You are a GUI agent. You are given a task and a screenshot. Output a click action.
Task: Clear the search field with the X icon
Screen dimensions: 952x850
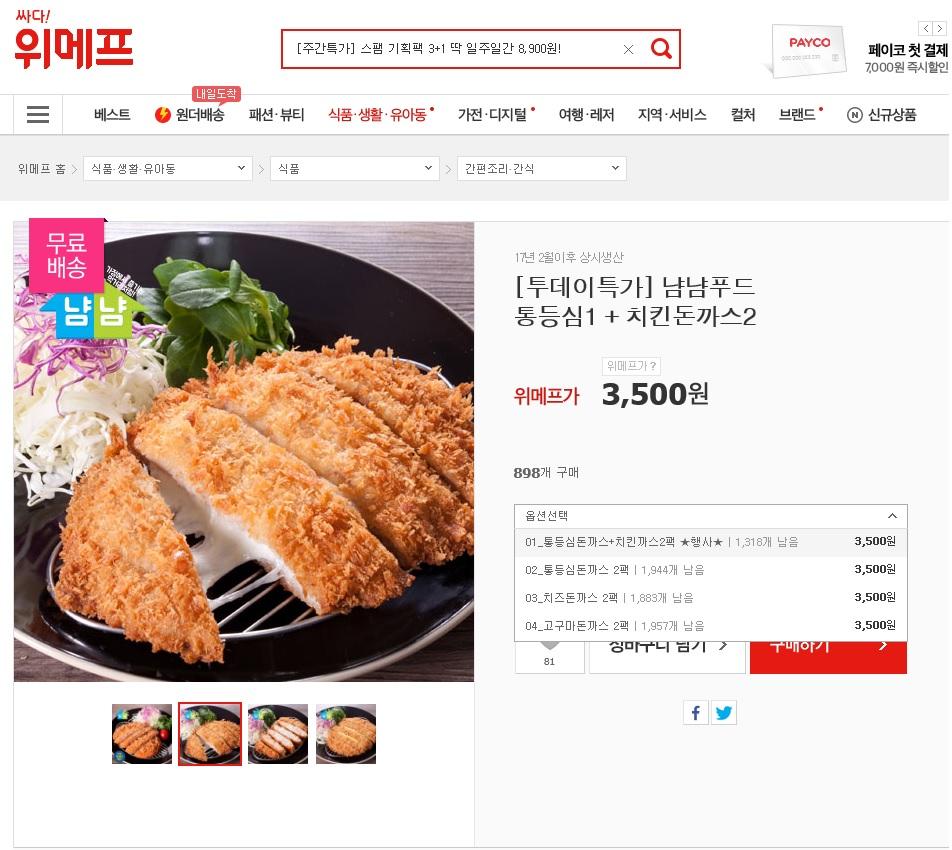click(x=628, y=49)
